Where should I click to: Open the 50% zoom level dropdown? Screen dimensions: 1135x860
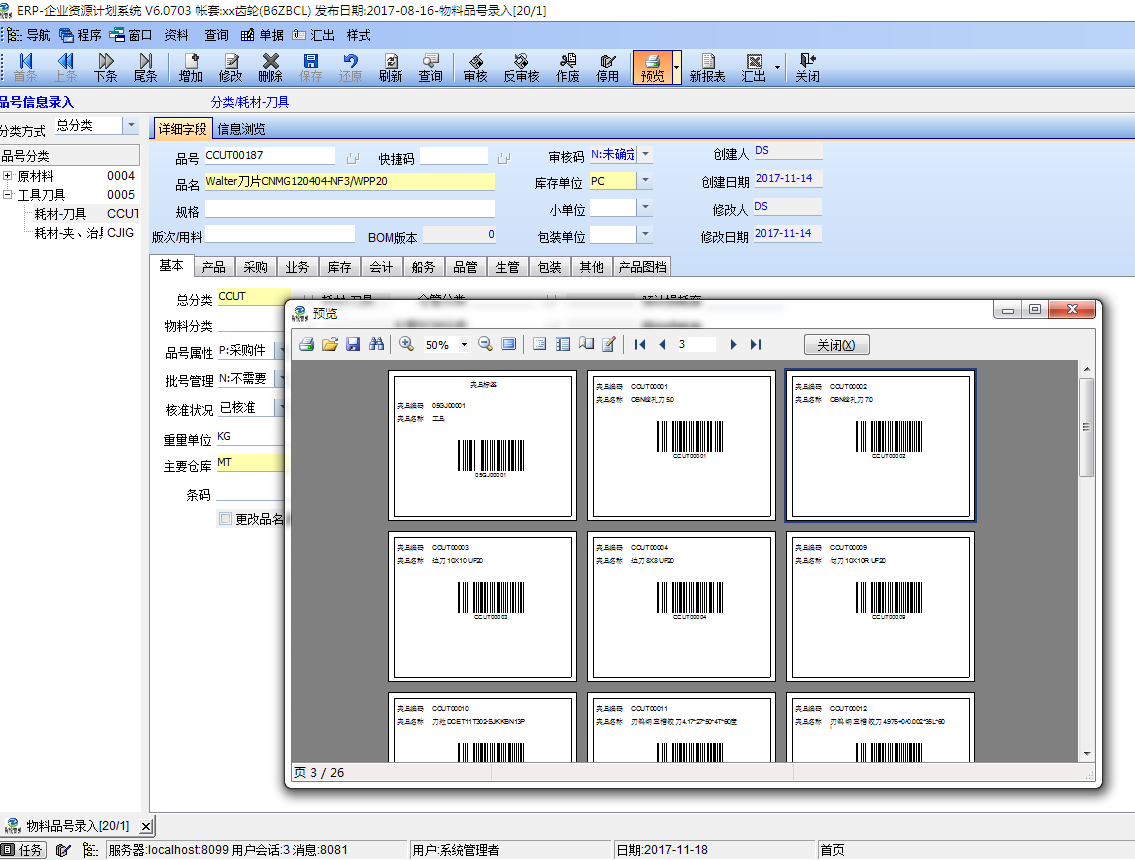(x=464, y=345)
